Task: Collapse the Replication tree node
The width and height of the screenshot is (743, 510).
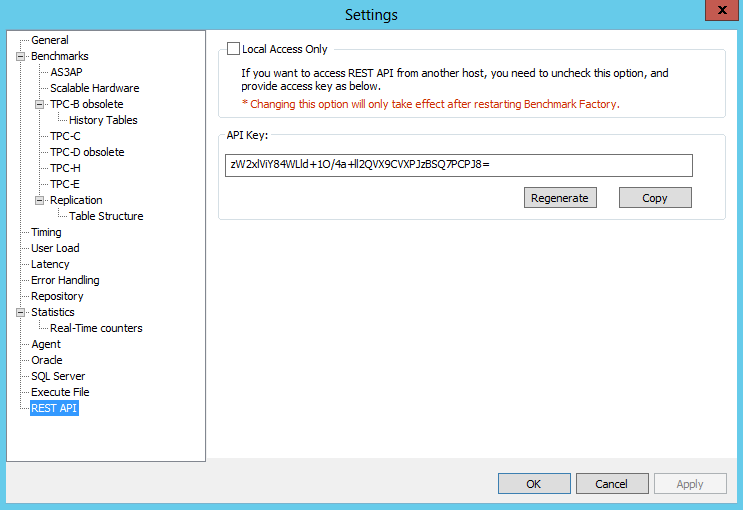Action: coord(40,200)
